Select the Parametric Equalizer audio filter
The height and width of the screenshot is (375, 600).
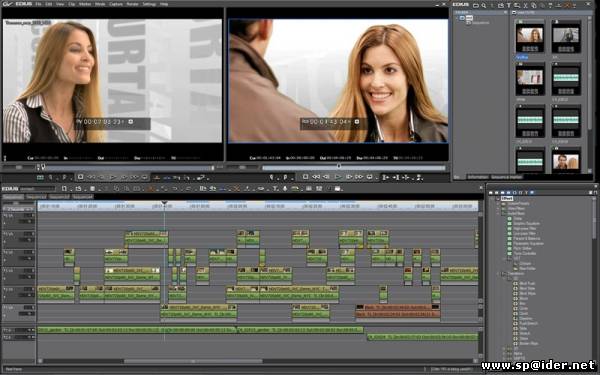pyautogui.click(x=528, y=243)
